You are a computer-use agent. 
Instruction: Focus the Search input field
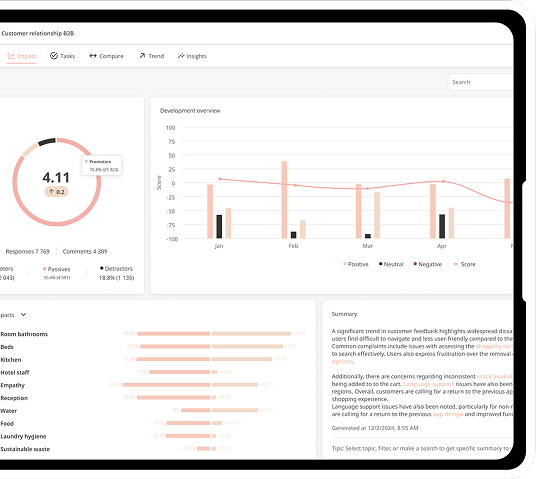[480, 82]
